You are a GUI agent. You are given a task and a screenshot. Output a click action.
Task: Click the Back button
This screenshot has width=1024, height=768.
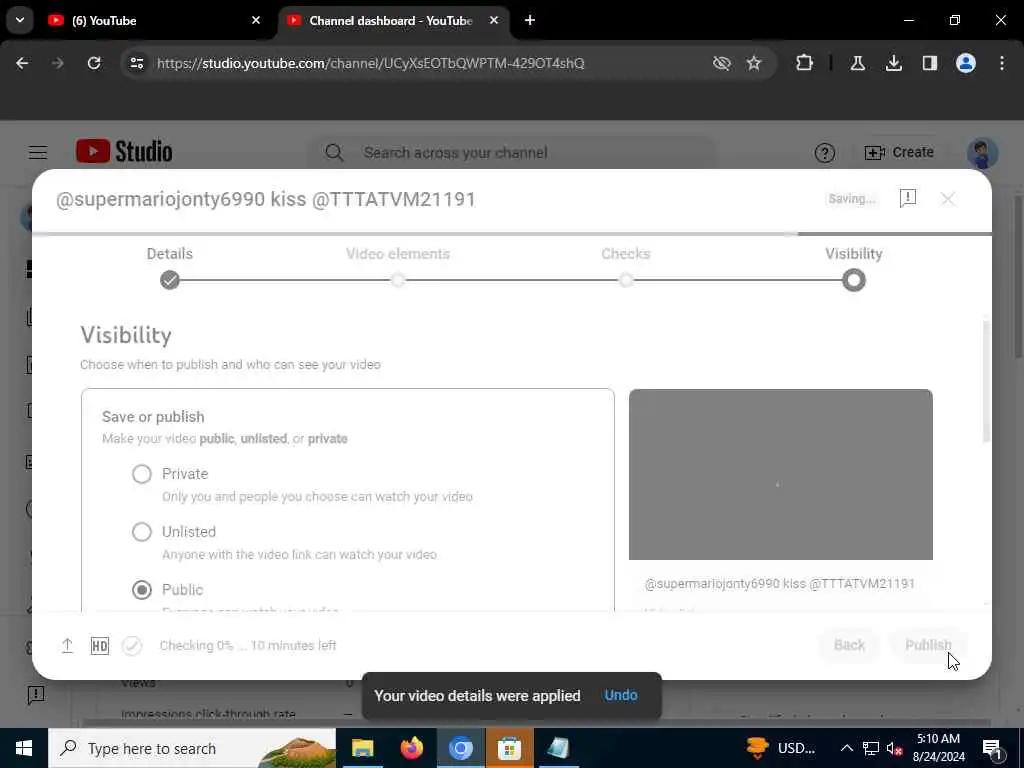coord(849,645)
